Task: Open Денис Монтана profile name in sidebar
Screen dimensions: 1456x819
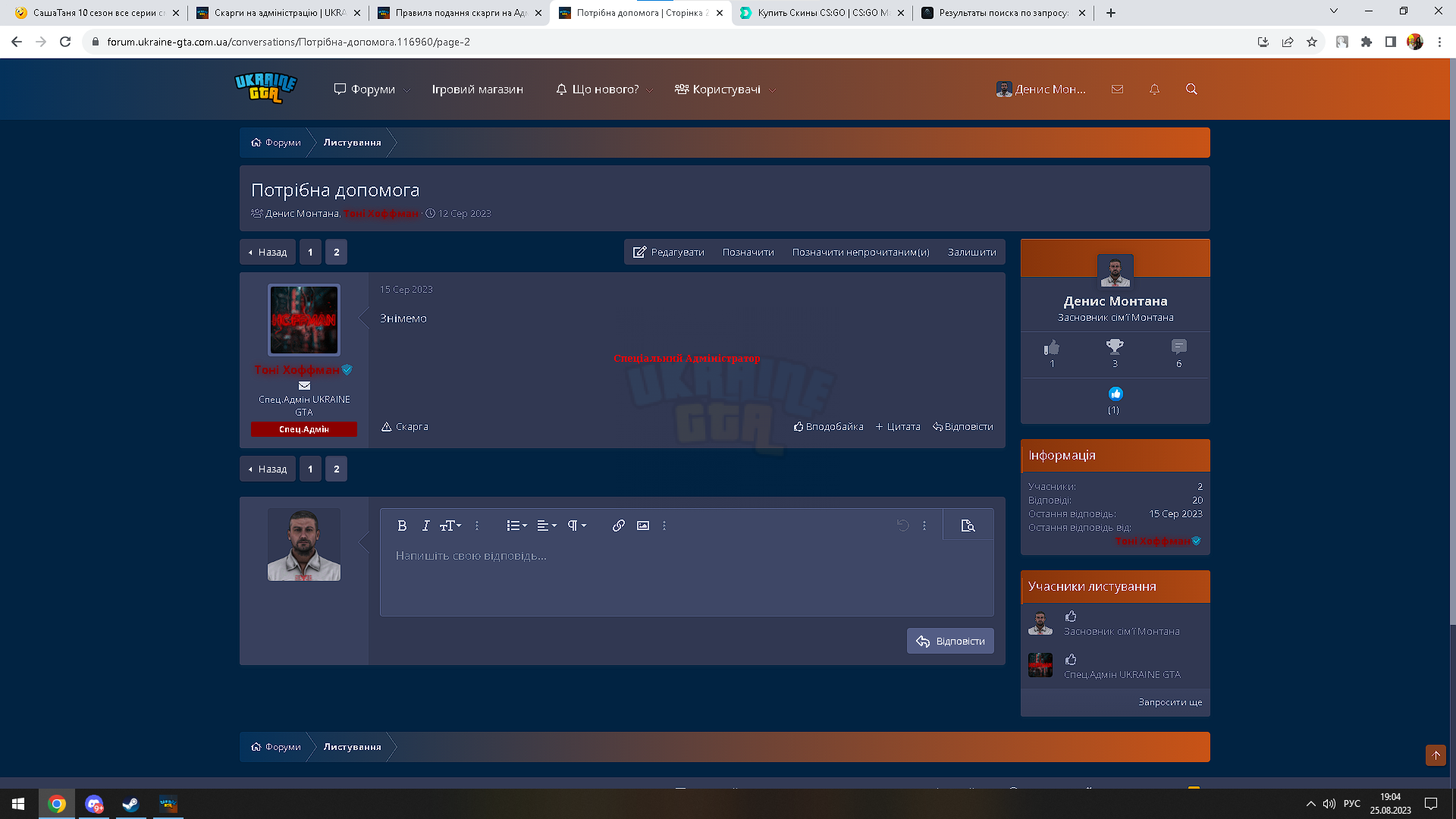Action: pos(1116,301)
